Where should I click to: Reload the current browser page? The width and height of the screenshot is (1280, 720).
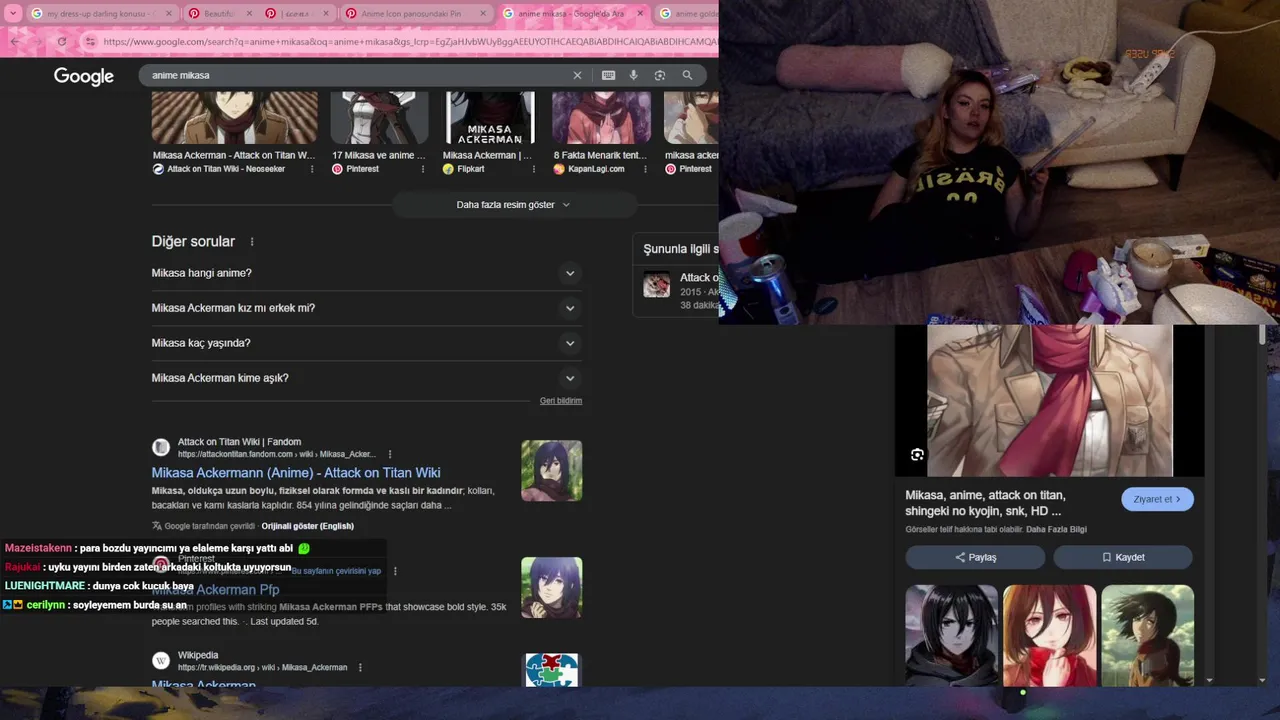tap(61, 41)
